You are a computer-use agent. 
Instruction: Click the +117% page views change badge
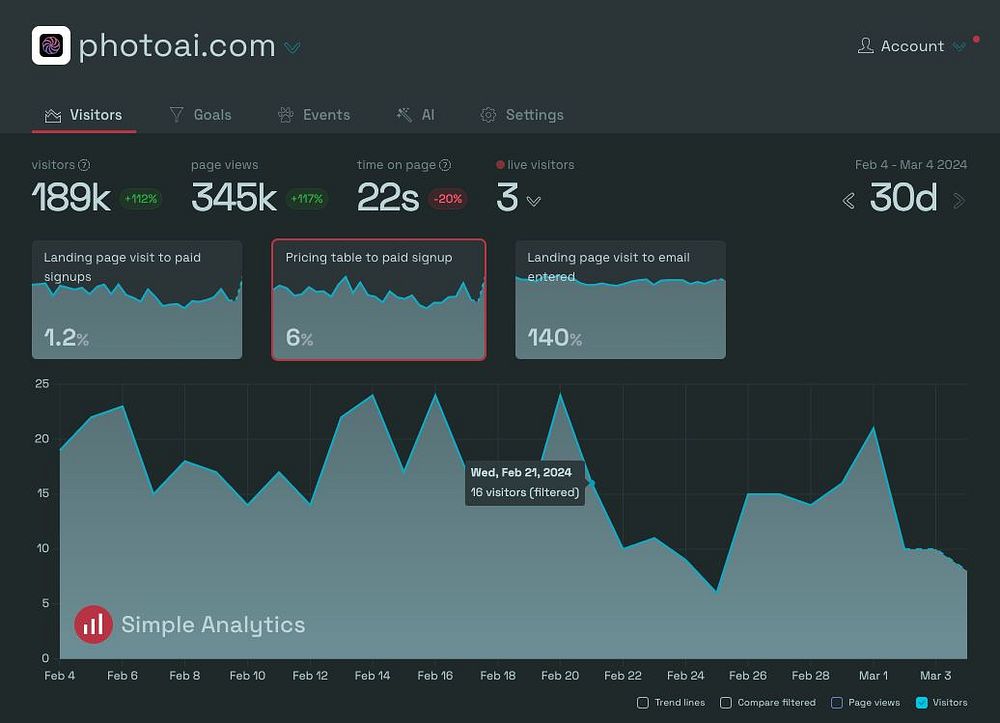pos(307,199)
